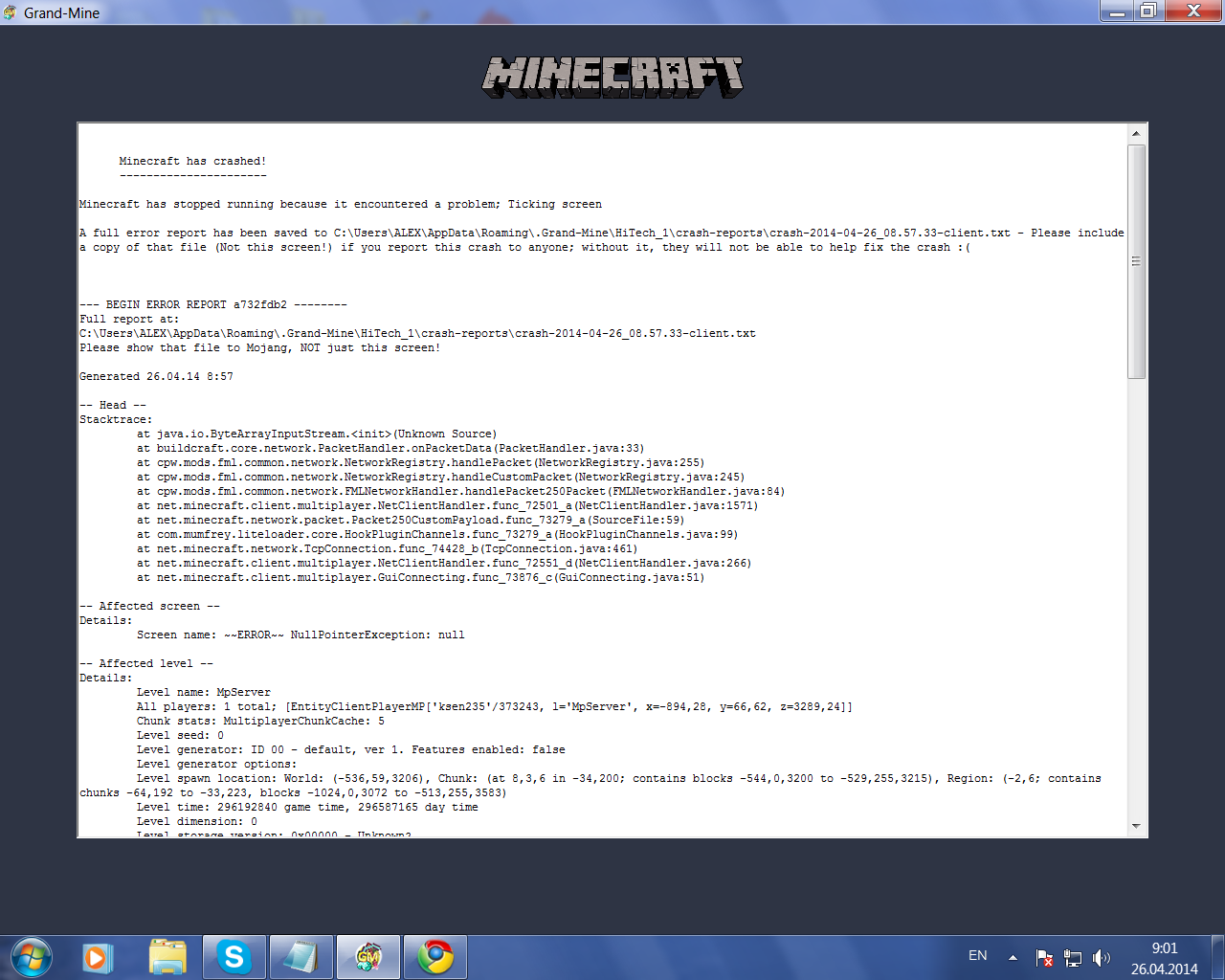This screenshot has width=1225, height=980.
Task: Close the Grand-Mine window
Action: [x=1193, y=11]
